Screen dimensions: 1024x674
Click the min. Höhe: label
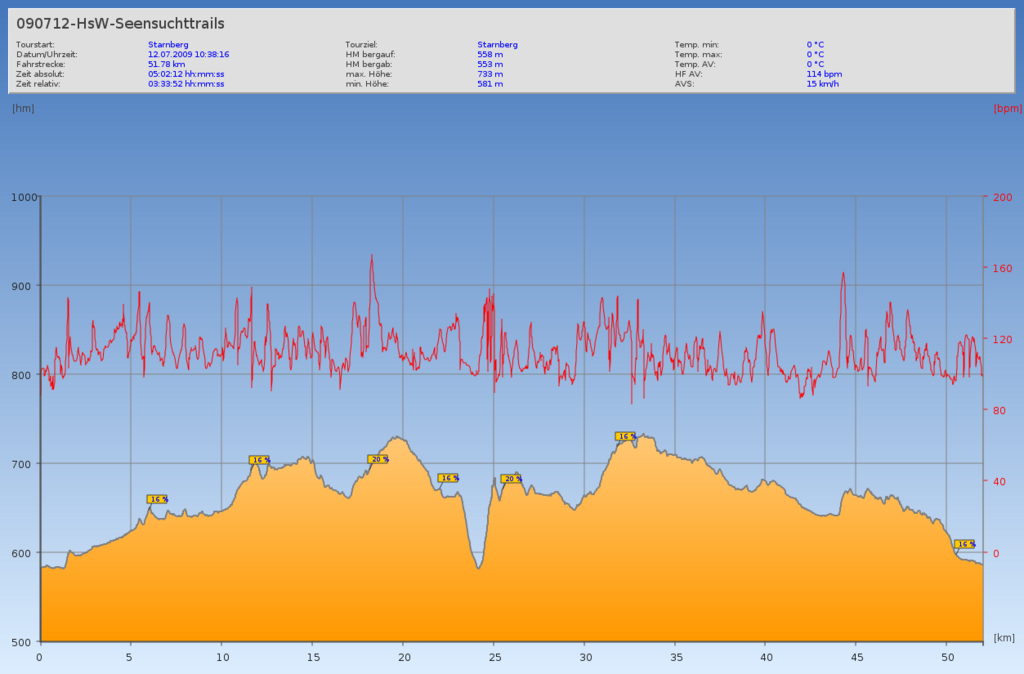[x=367, y=84]
